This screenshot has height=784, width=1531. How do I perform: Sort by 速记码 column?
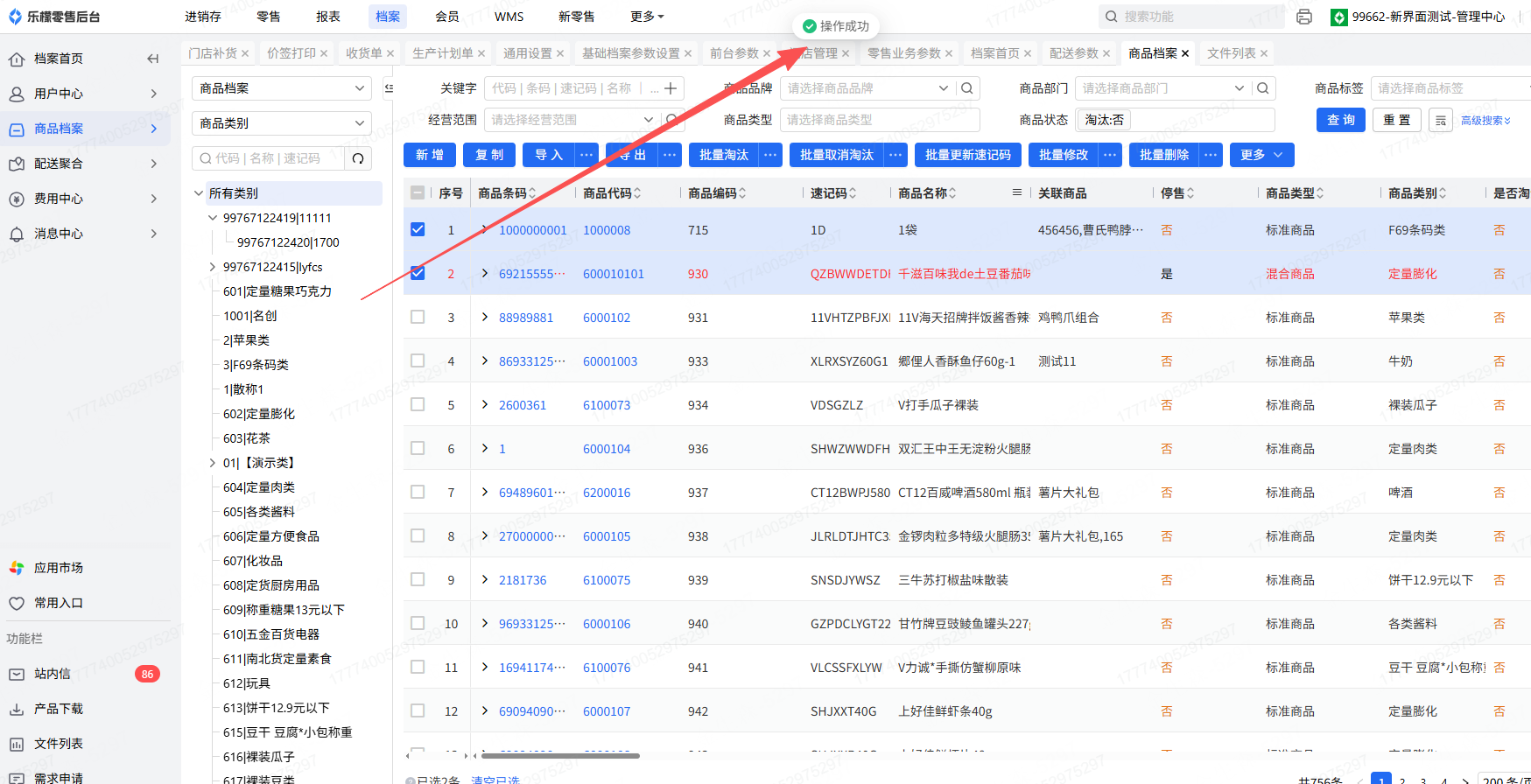tap(853, 193)
